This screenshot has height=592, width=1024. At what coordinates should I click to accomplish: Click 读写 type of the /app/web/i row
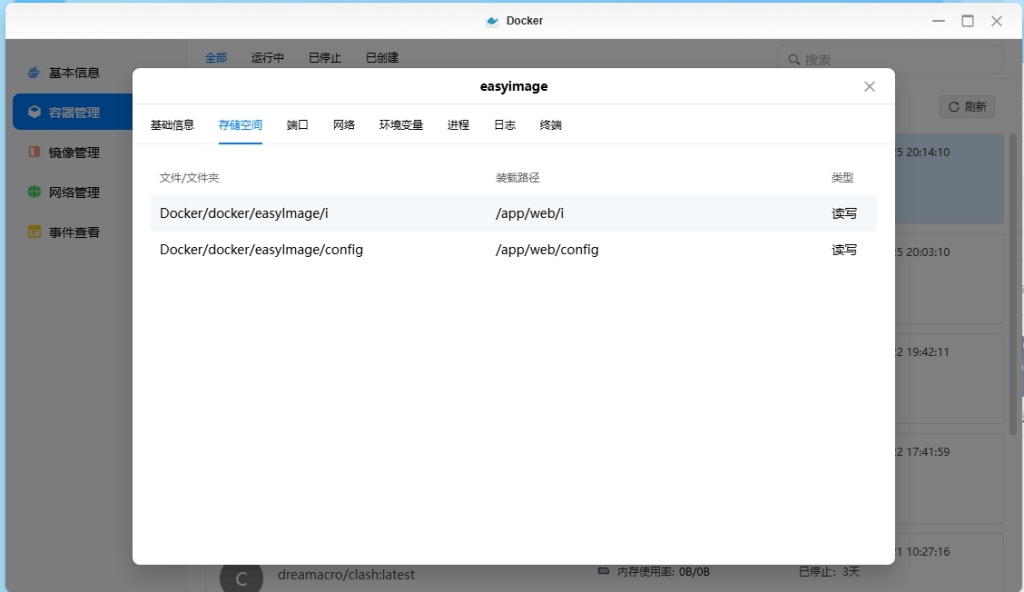[x=844, y=213]
